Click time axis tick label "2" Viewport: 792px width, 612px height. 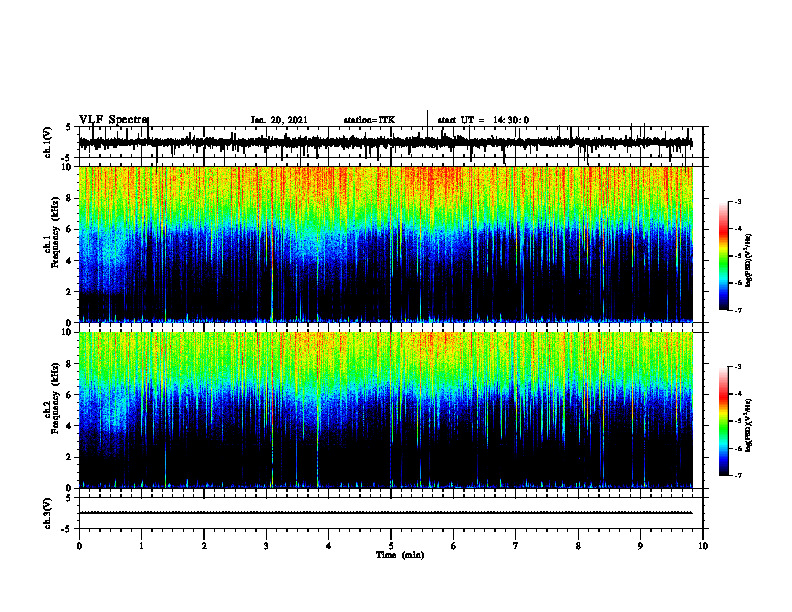204,546
